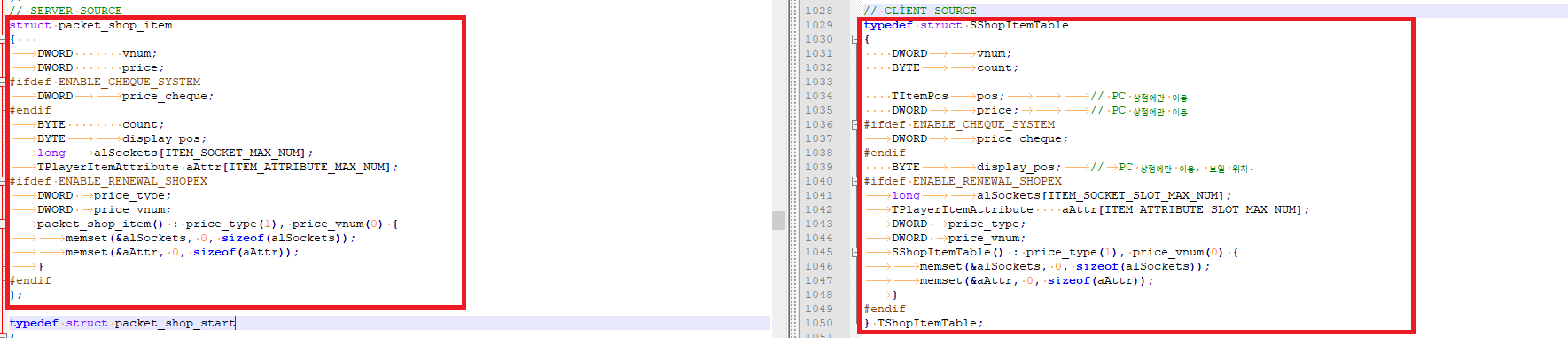The image size is (1568, 338).
Task: Click 'DWORD vnum;' on line 1031
Action: 952,53
